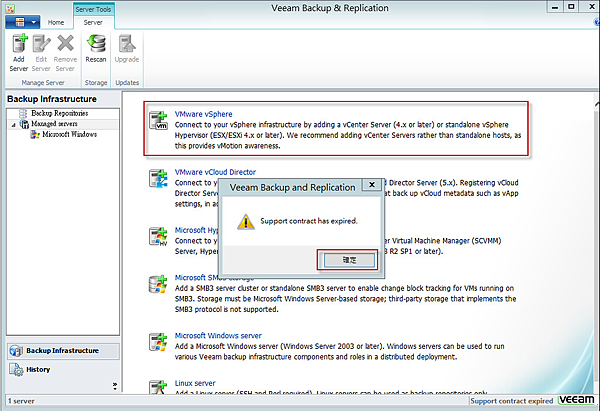
Task: Click the History pane icon
Action: [16, 370]
